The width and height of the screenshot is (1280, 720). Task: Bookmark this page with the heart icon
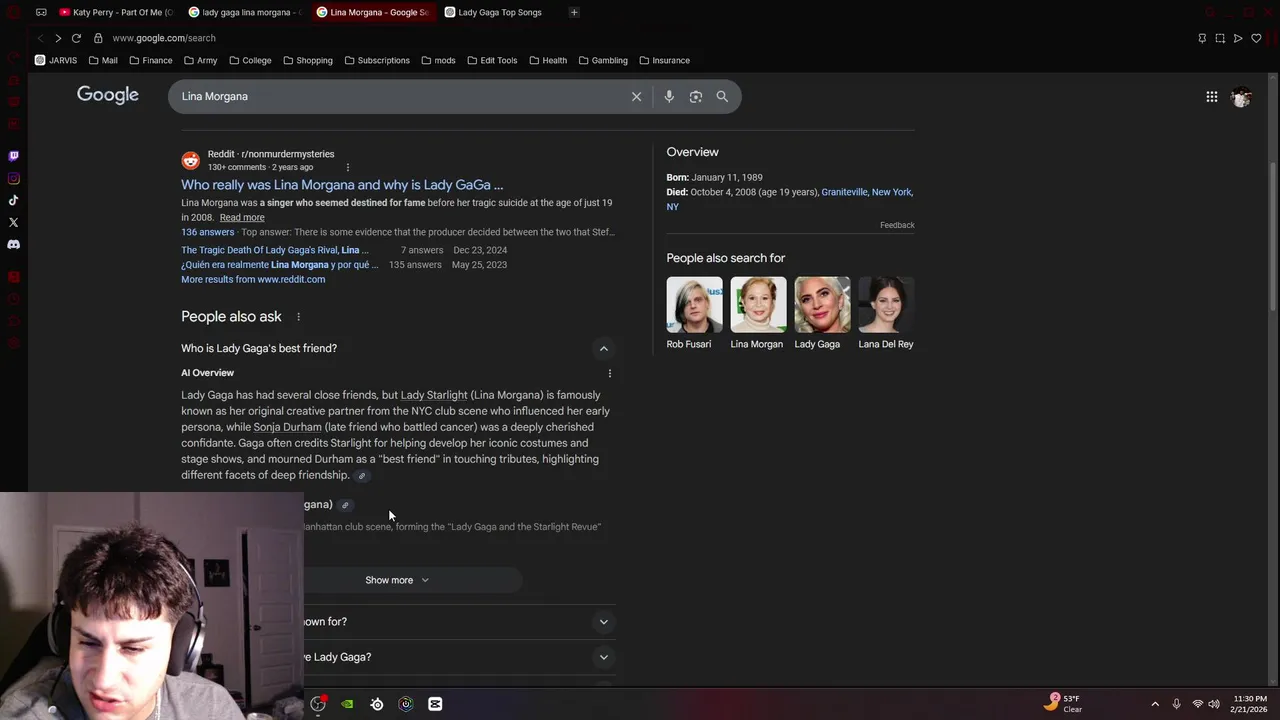pos(1256,38)
